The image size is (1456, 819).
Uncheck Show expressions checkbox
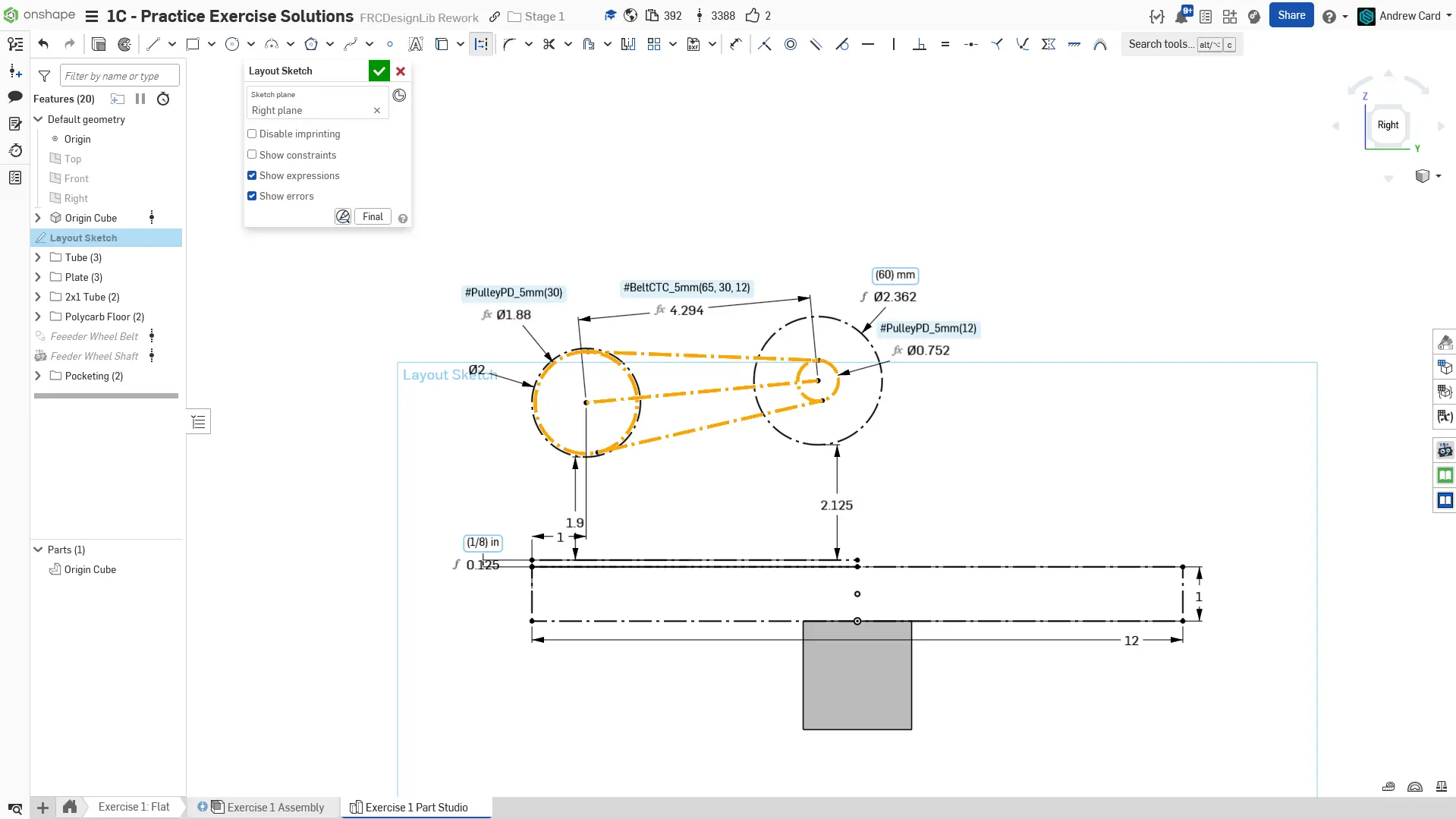pyautogui.click(x=252, y=175)
